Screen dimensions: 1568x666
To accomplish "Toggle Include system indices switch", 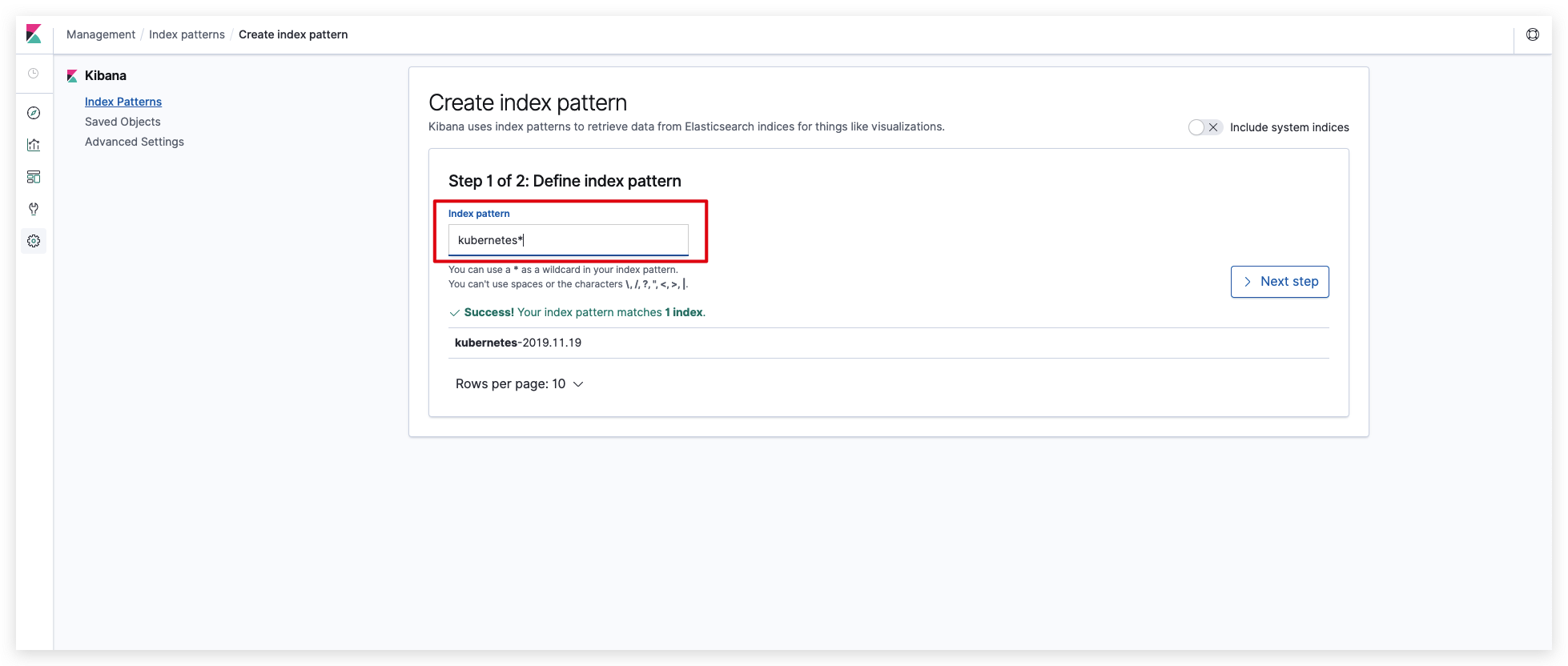I will point(1205,127).
